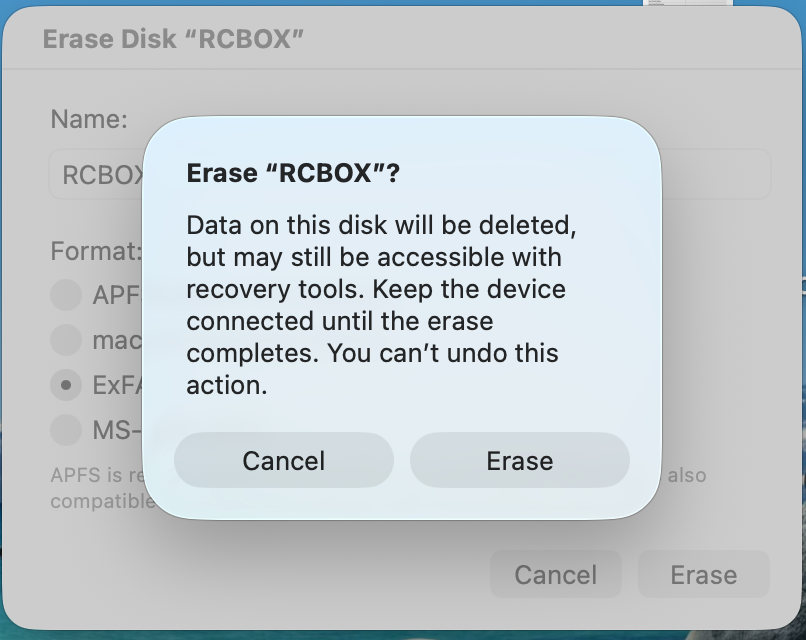Confirm by clicking Erase in the alert
Screen dimensions: 806x640
coord(519,460)
